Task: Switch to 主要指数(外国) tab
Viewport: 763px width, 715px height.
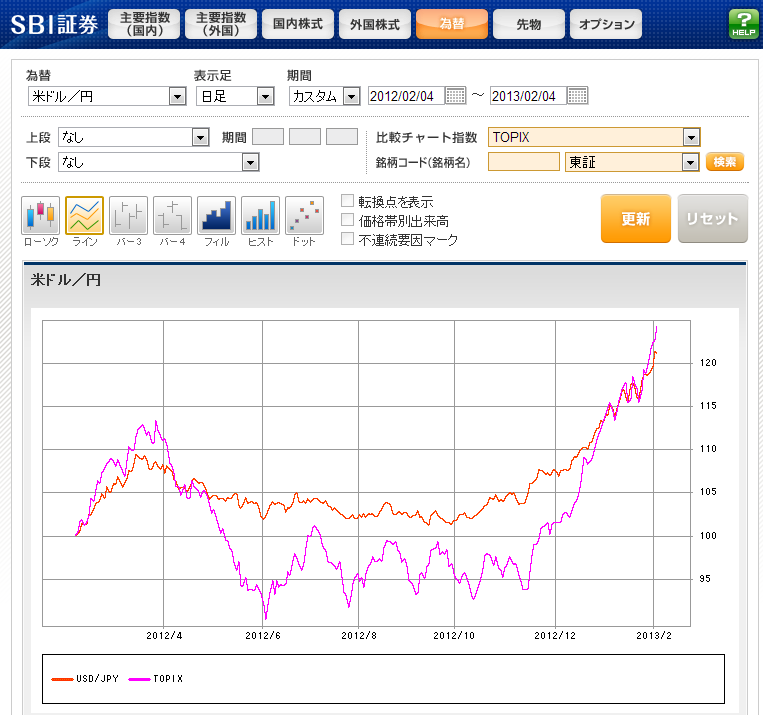Action: click(221, 24)
